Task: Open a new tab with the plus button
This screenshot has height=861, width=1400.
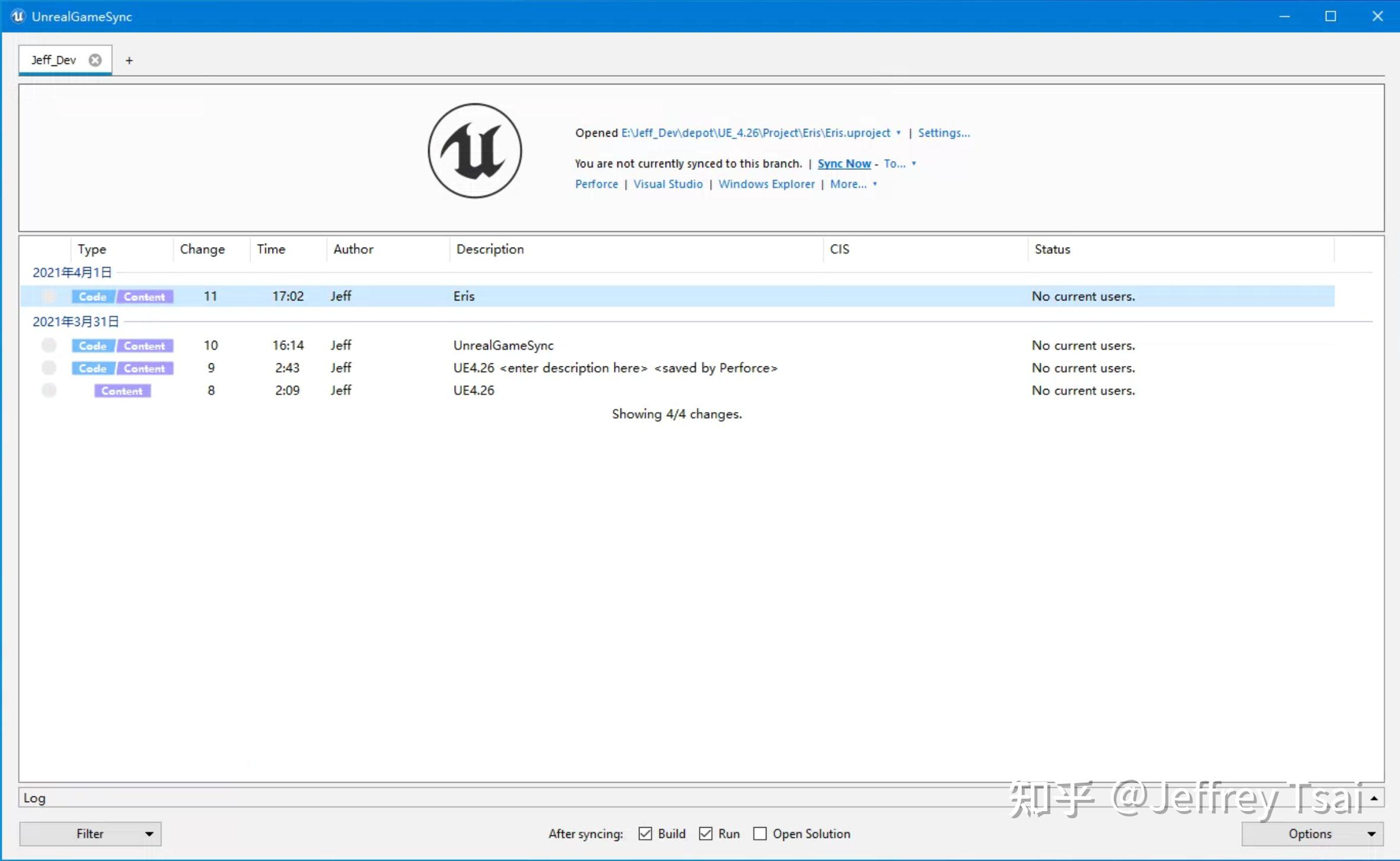Action: pos(129,59)
